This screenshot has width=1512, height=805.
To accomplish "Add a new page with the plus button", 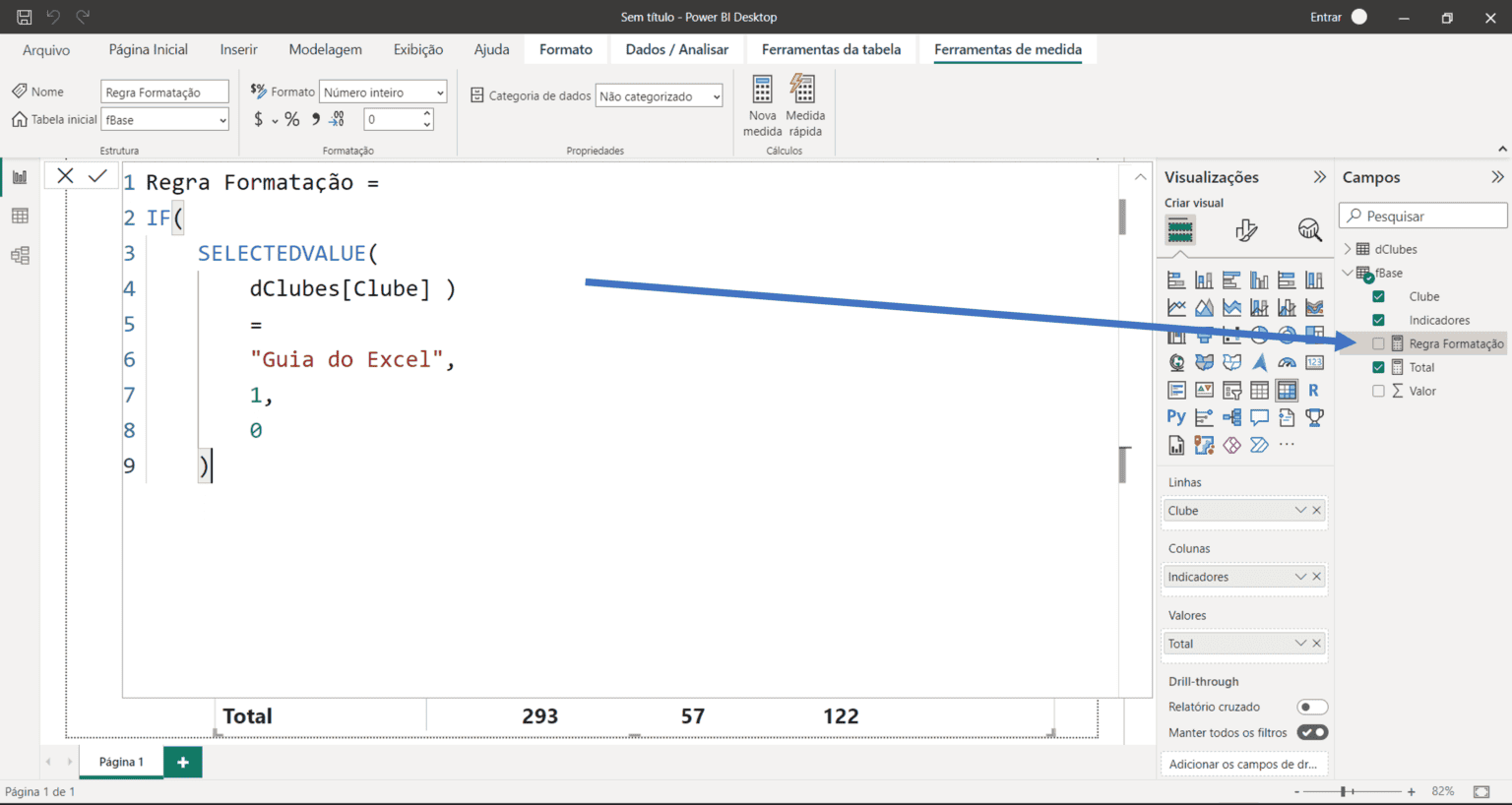I will [182, 762].
